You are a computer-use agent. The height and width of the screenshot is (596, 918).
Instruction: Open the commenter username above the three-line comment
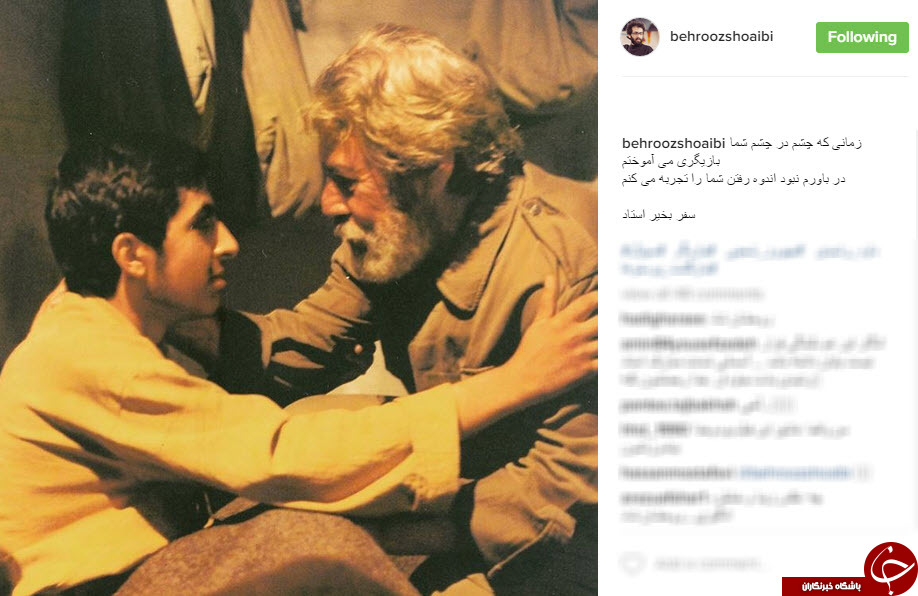[x=688, y=344]
